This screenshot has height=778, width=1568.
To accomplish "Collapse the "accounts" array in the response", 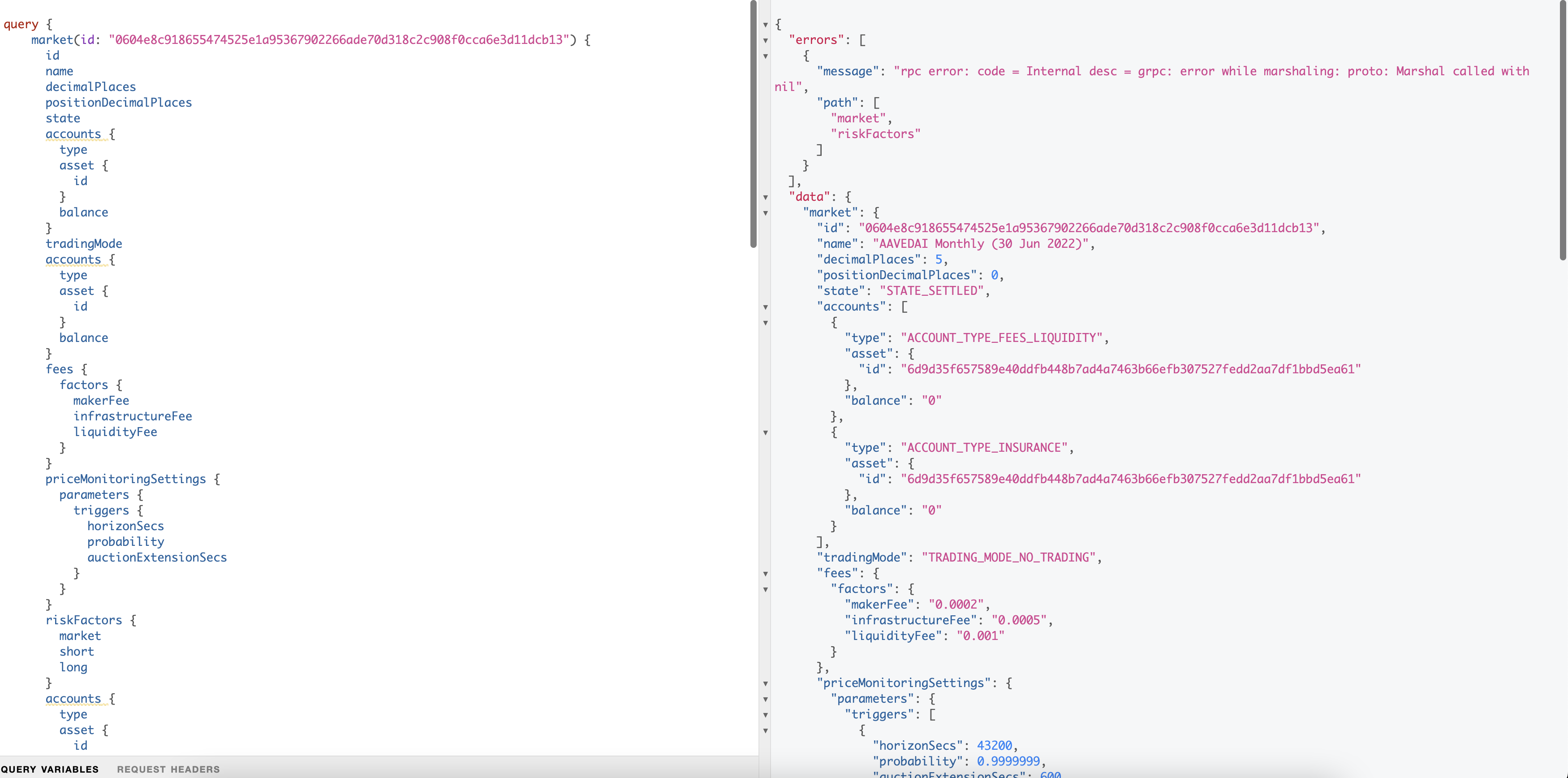I will (x=765, y=307).
